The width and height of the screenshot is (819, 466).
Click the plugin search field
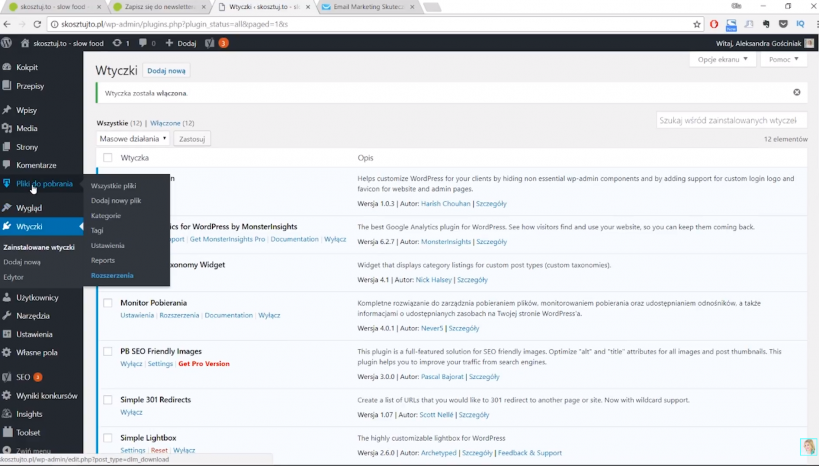731,120
